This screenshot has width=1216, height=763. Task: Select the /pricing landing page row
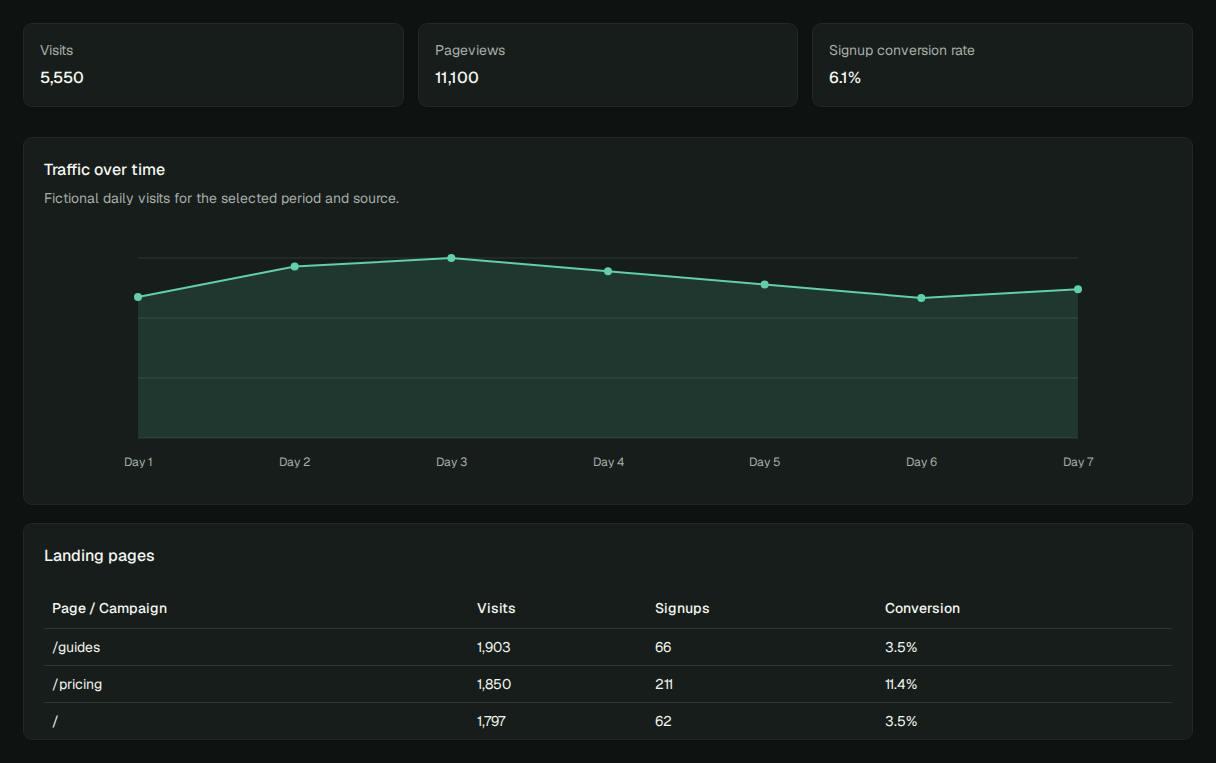(x=608, y=684)
